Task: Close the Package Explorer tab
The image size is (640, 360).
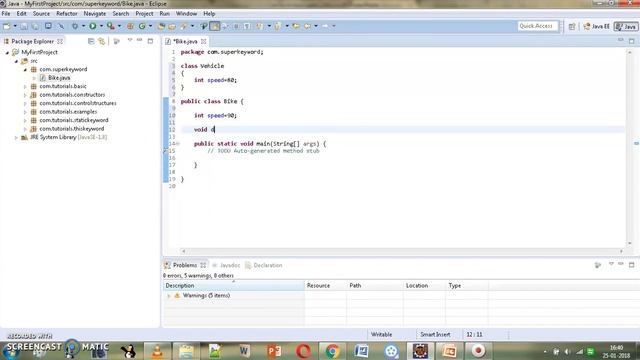Action: (60, 41)
